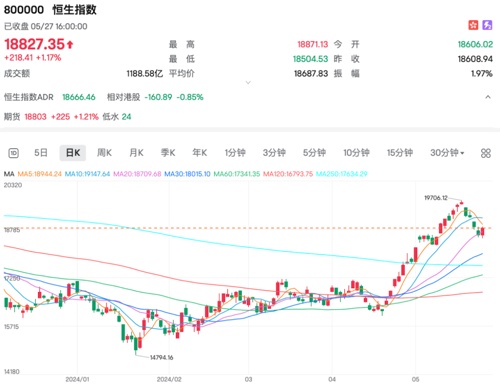Click the futures percent +1.21%
The image size is (500, 388).
point(86,117)
